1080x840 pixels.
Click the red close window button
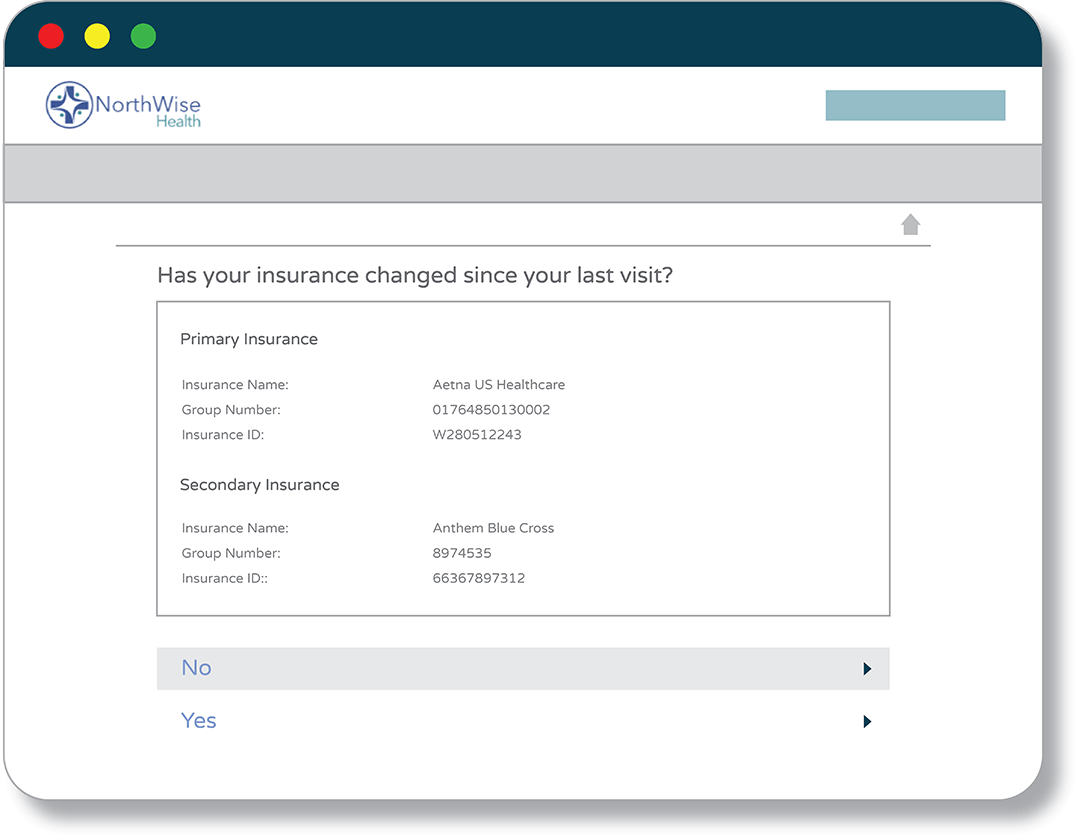[x=51, y=37]
